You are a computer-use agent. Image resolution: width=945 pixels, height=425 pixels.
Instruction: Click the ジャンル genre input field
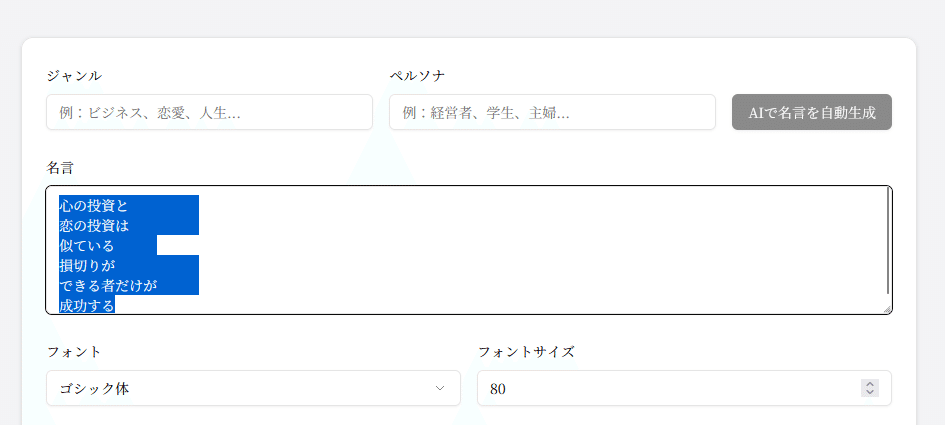click(209, 112)
